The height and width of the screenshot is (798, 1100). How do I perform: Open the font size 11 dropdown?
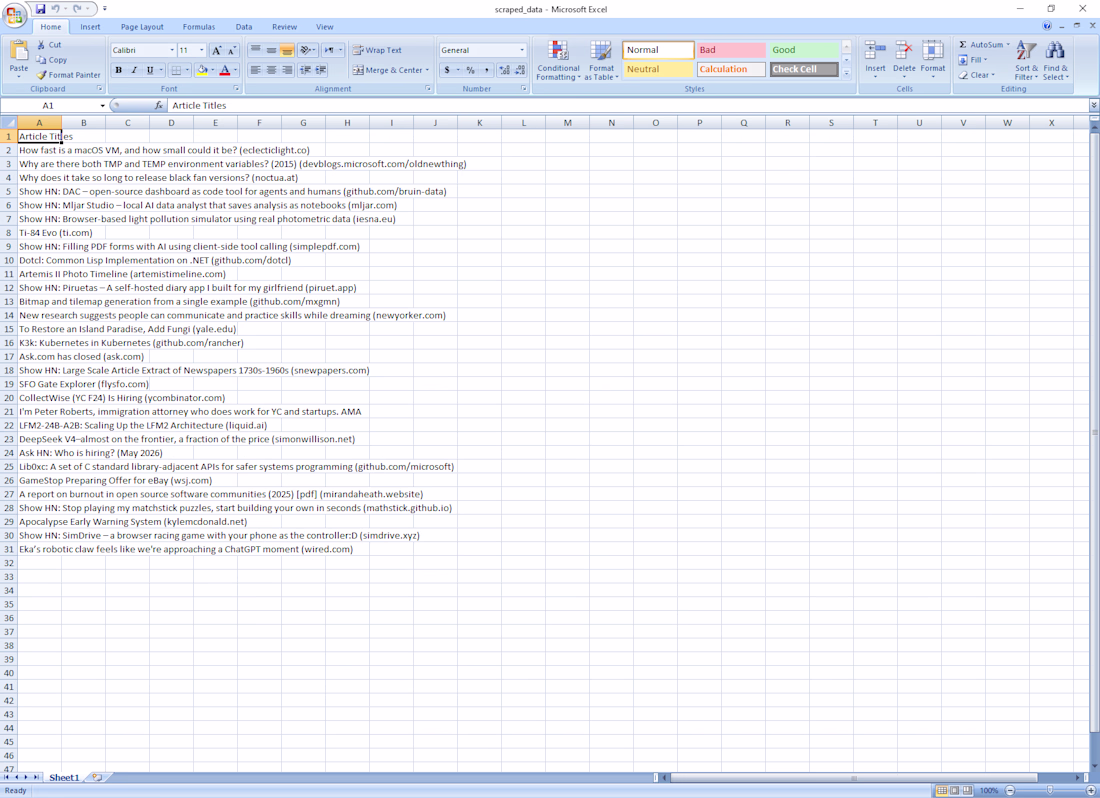pyautogui.click(x=201, y=50)
